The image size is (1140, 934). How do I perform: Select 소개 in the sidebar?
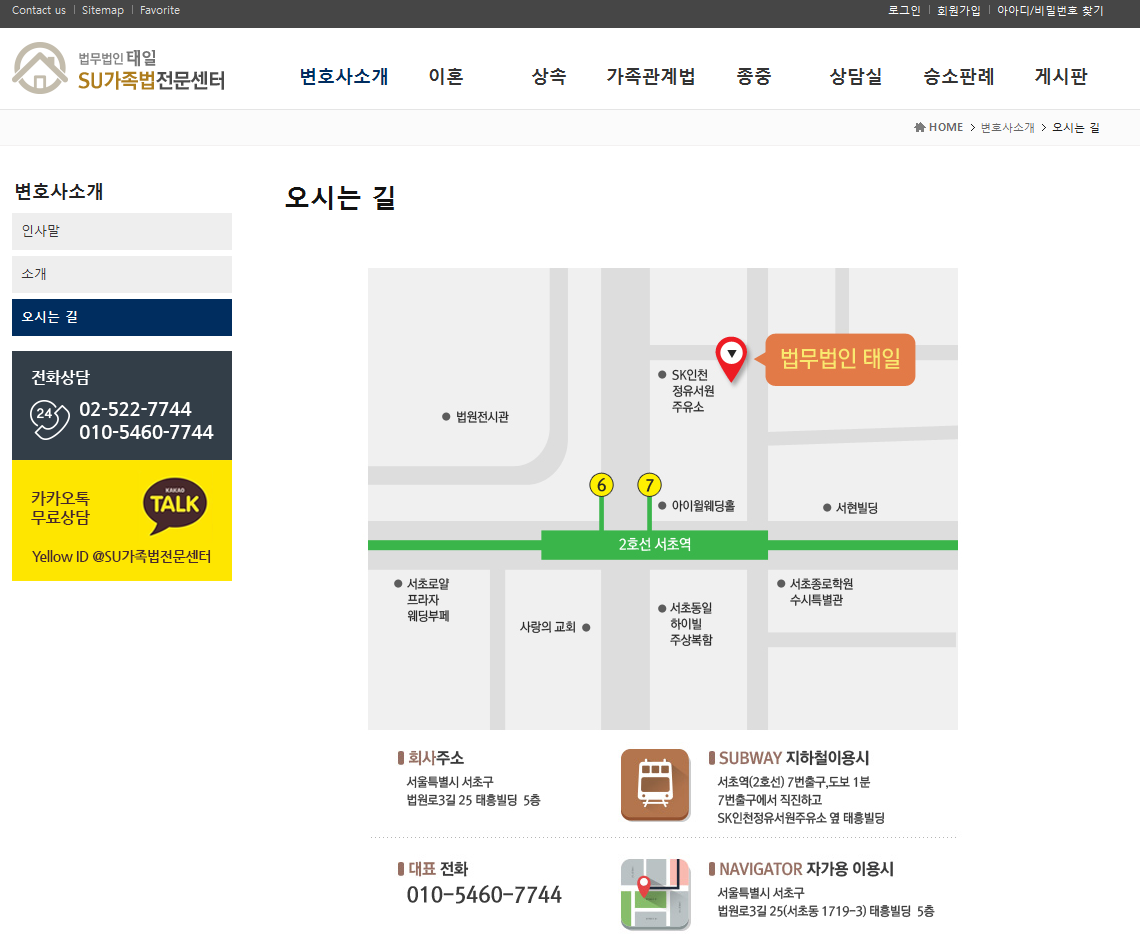(x=122, y=274)
